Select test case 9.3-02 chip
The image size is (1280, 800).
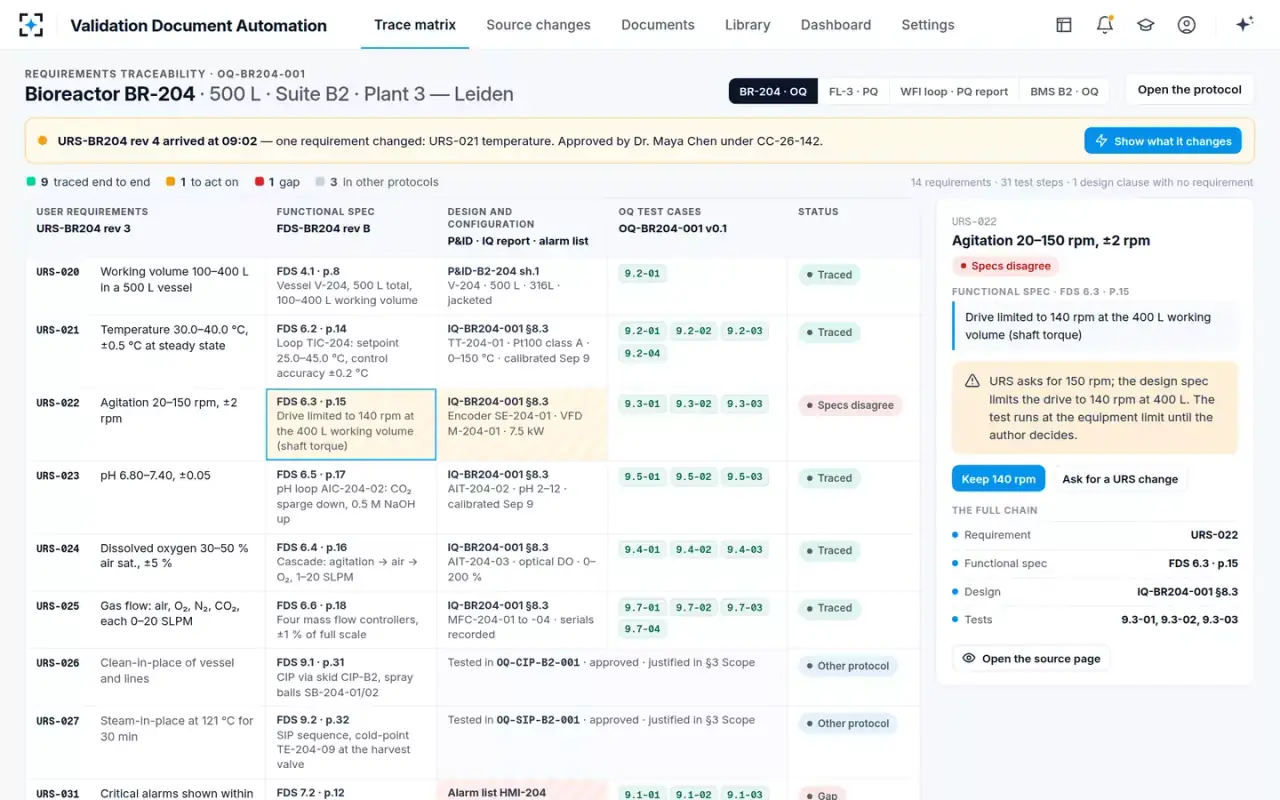pyautogui.click(x=692, y=404)
